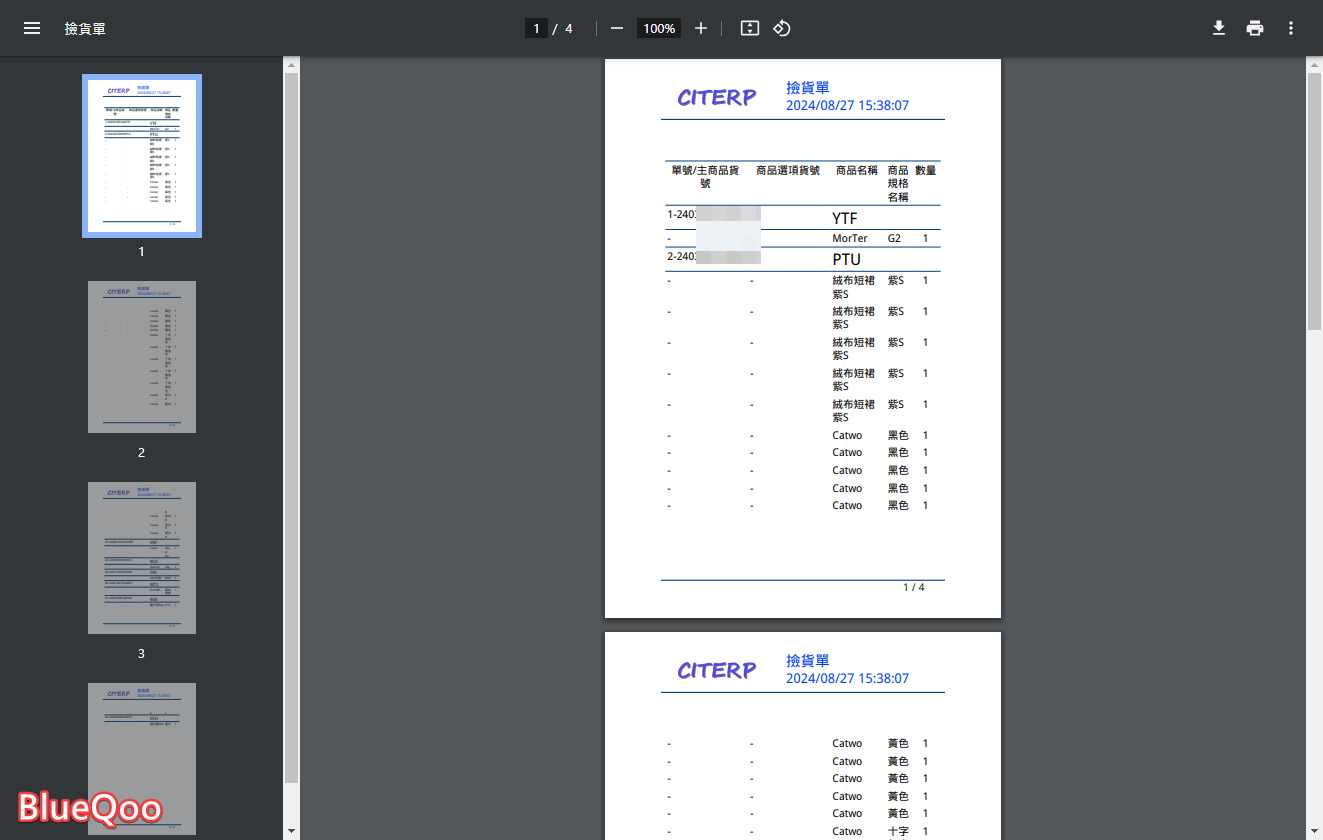Click the zoom out minus icon

pyautogui.click(x=617, y=28)
